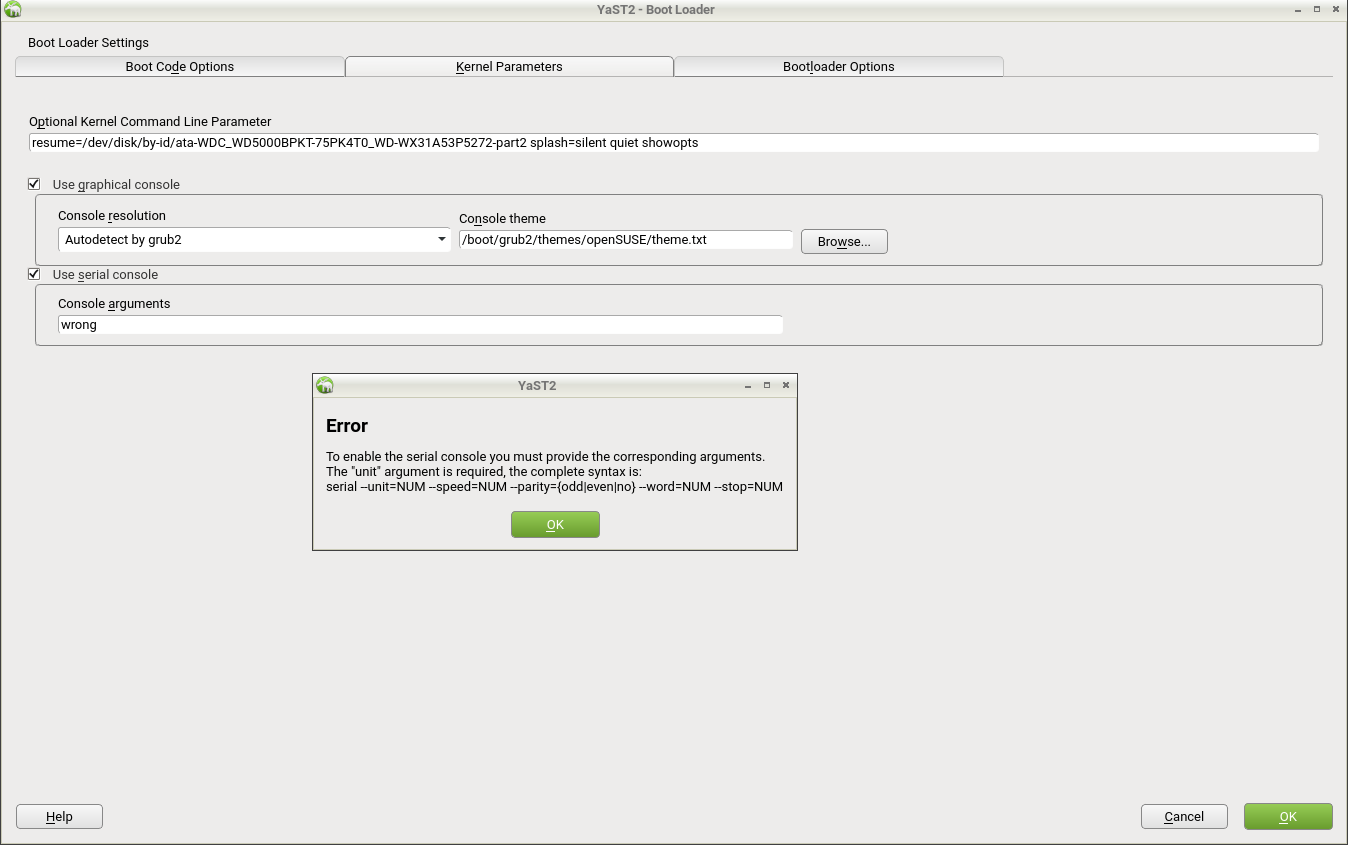Open the Console resolution dropdown
1348x845 pixels.
point(254,240)
